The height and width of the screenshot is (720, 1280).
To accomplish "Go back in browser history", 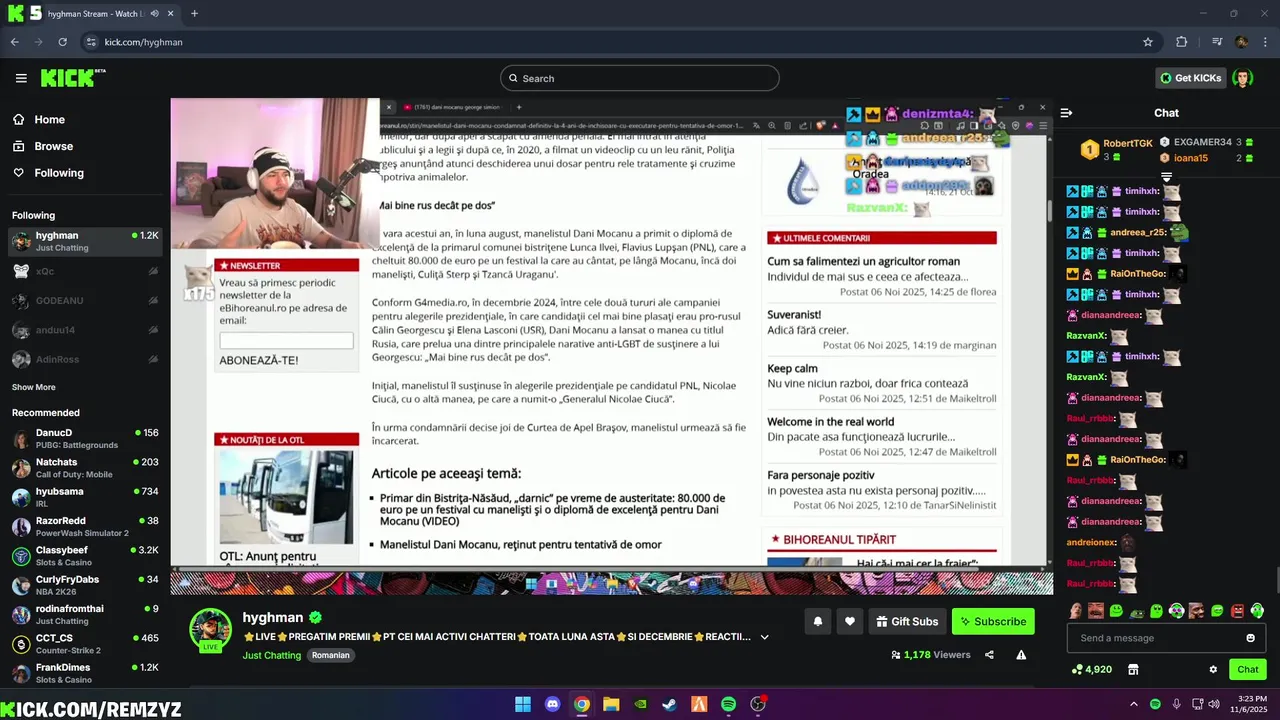I will click(x=15, y=42).
